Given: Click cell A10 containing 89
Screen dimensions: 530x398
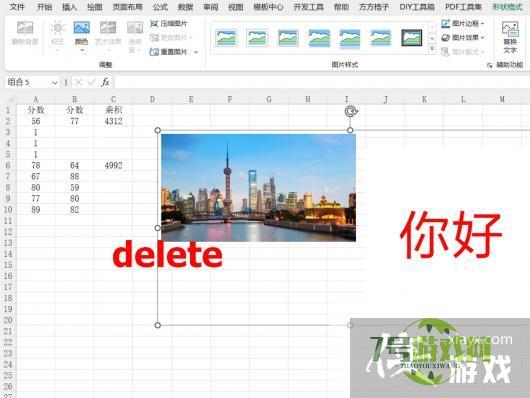Looking at the screenshot, I should (35, 210).
